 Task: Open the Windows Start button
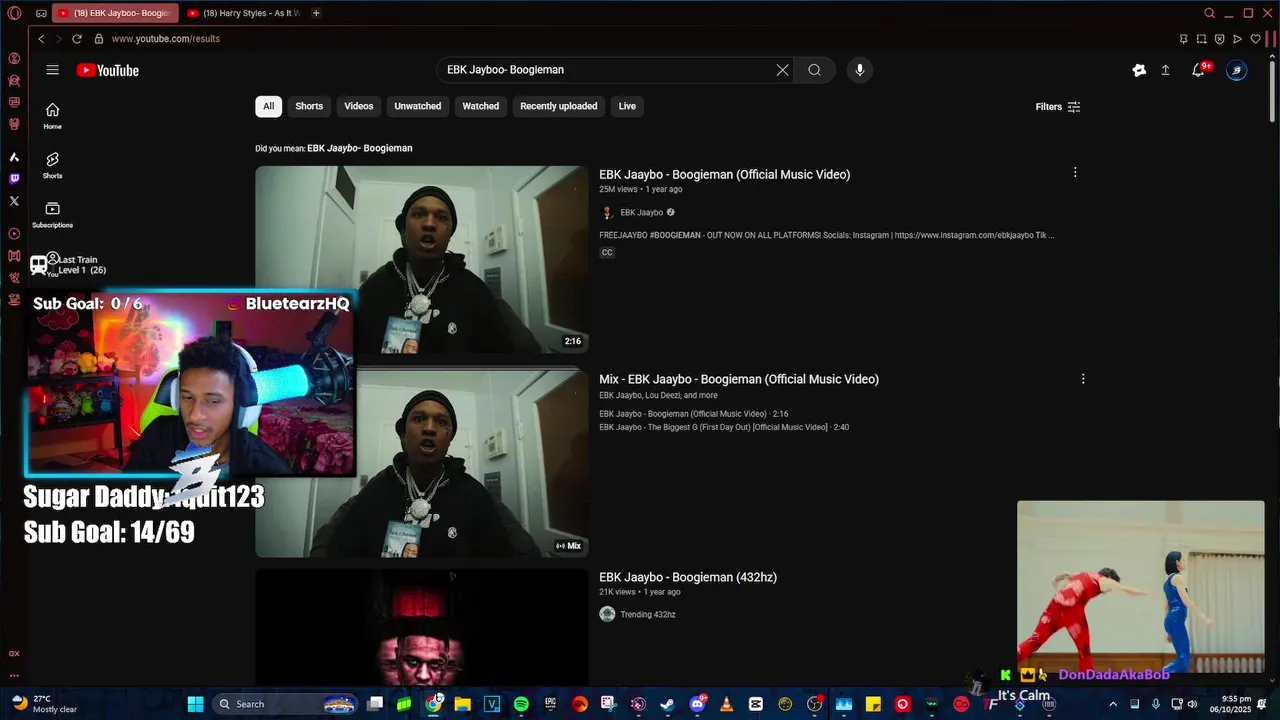[195, 704]
